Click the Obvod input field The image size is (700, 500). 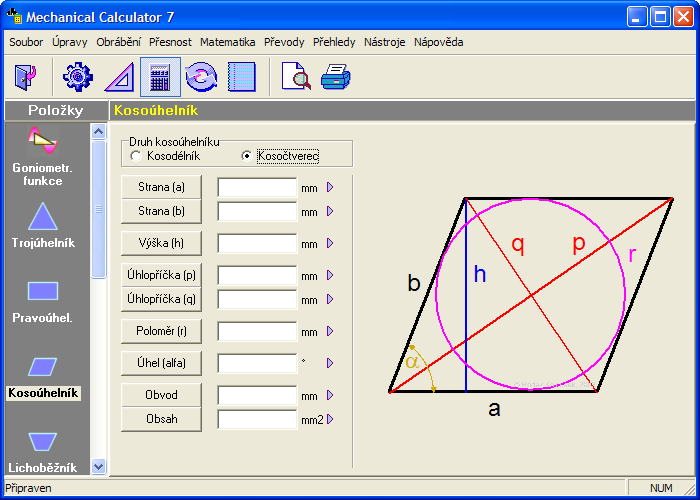[258, 396]
